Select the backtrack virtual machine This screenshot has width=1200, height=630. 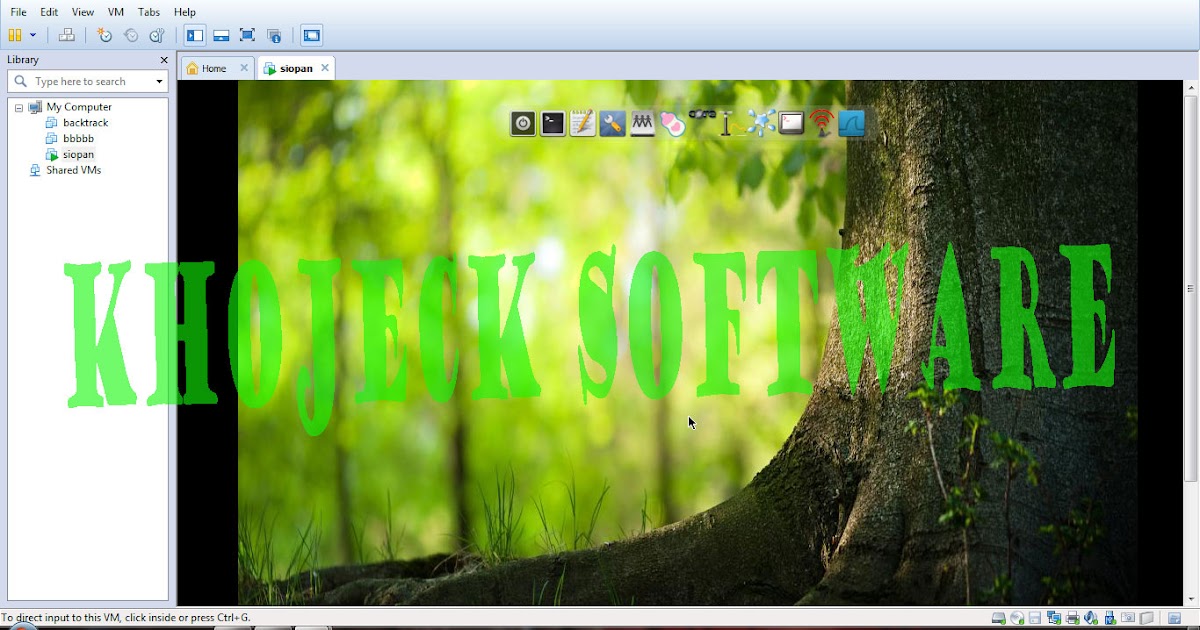[85, 123]
